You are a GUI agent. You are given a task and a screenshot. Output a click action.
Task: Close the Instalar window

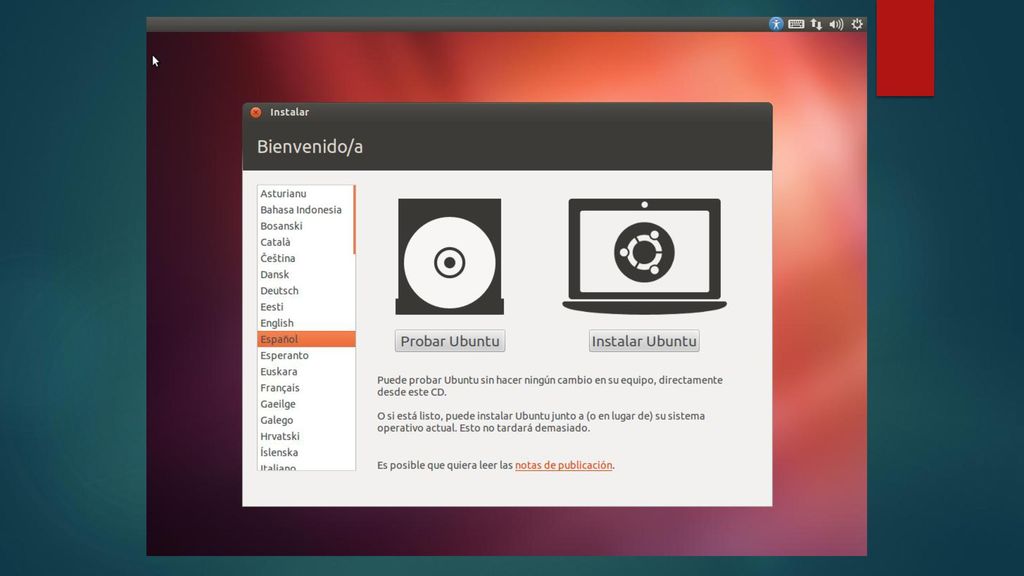coord(256,112)
